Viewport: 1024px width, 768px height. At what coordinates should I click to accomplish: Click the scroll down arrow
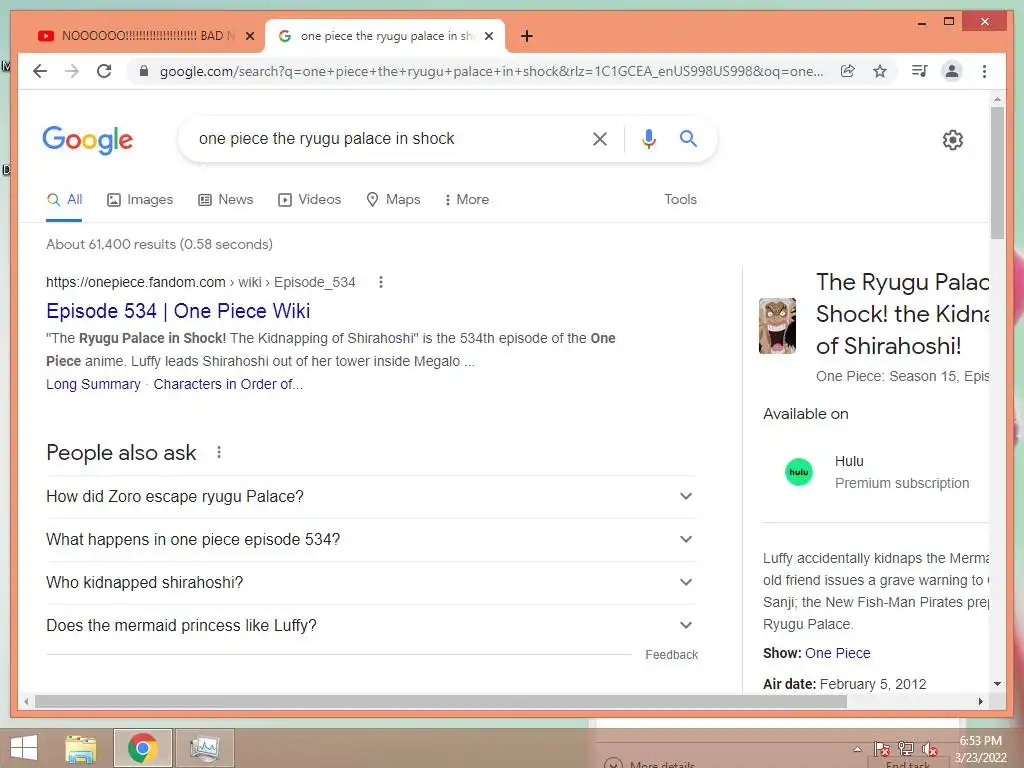pyautogui.click(x=997, y=684)
